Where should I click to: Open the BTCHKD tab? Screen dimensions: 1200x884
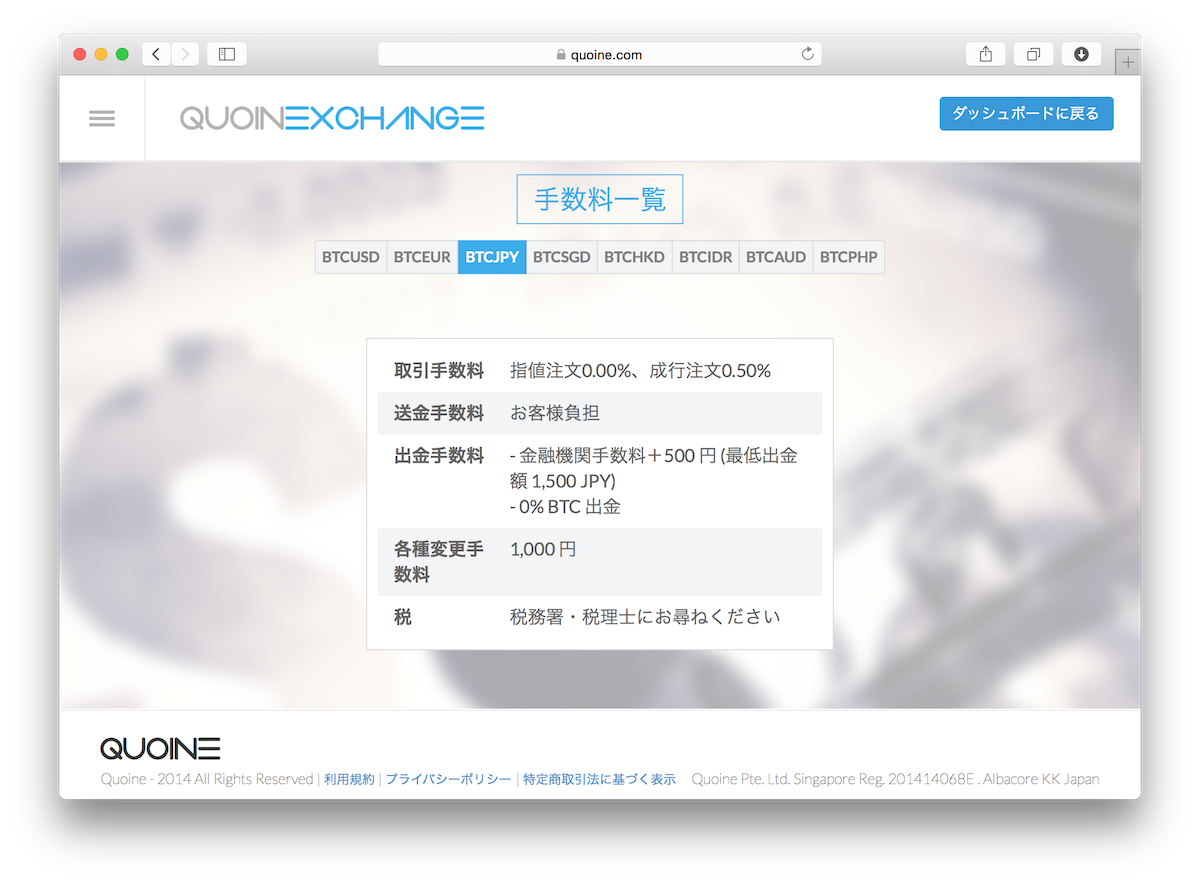(634, 257)
